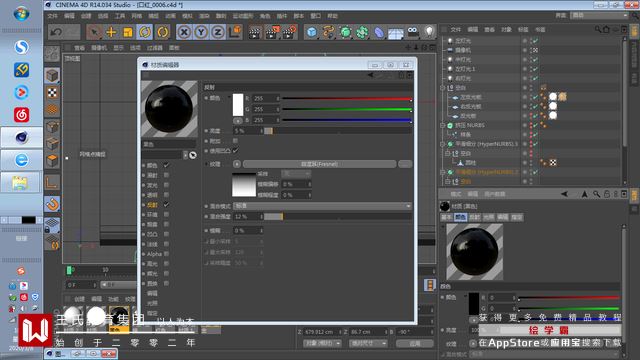This screenshot has height=360, width=640.
Task: Open the red NetEase Music taskbar icon
Action: click(22, 115)
